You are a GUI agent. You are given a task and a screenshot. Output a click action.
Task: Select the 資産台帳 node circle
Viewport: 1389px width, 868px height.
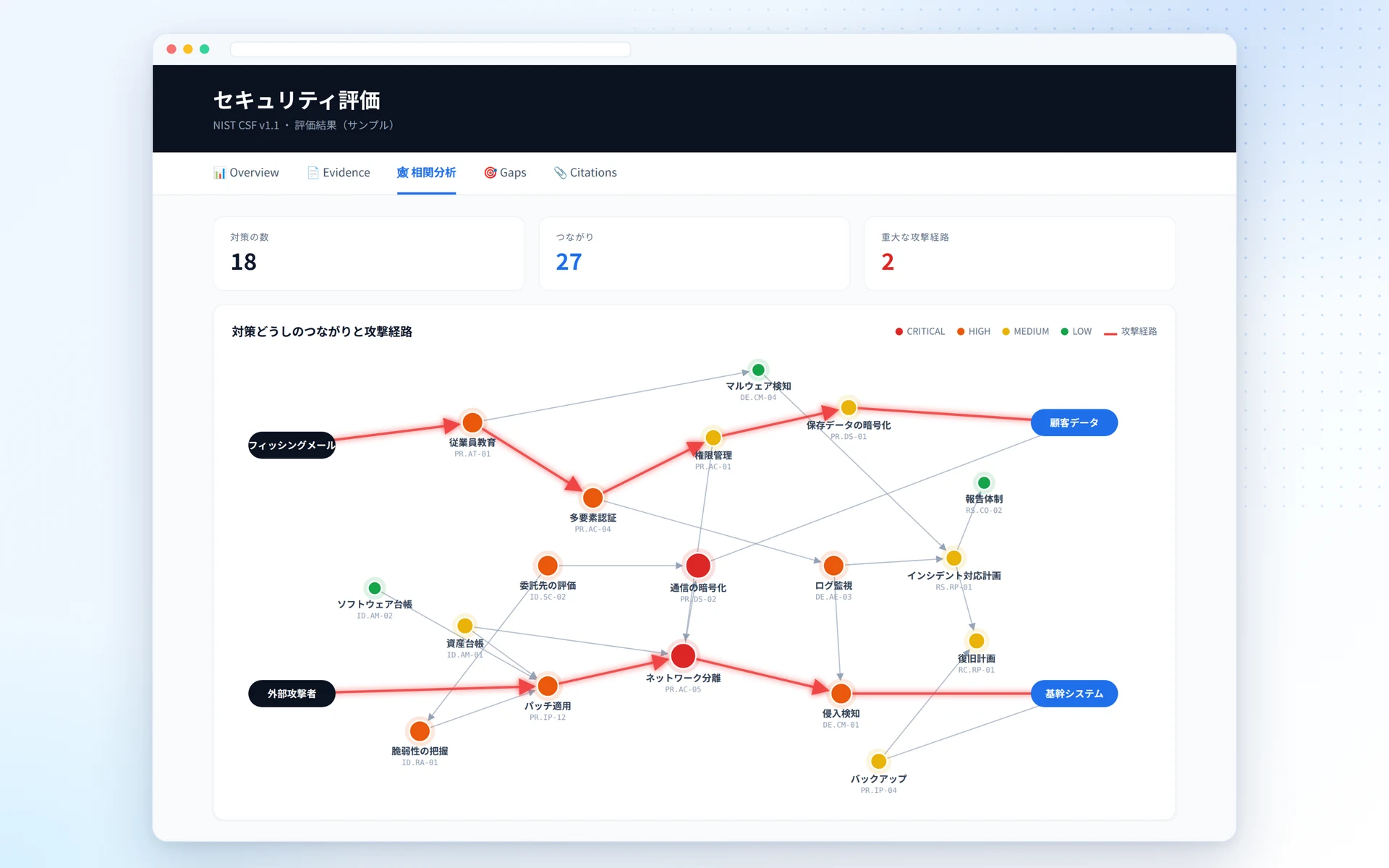pos(465,626)
